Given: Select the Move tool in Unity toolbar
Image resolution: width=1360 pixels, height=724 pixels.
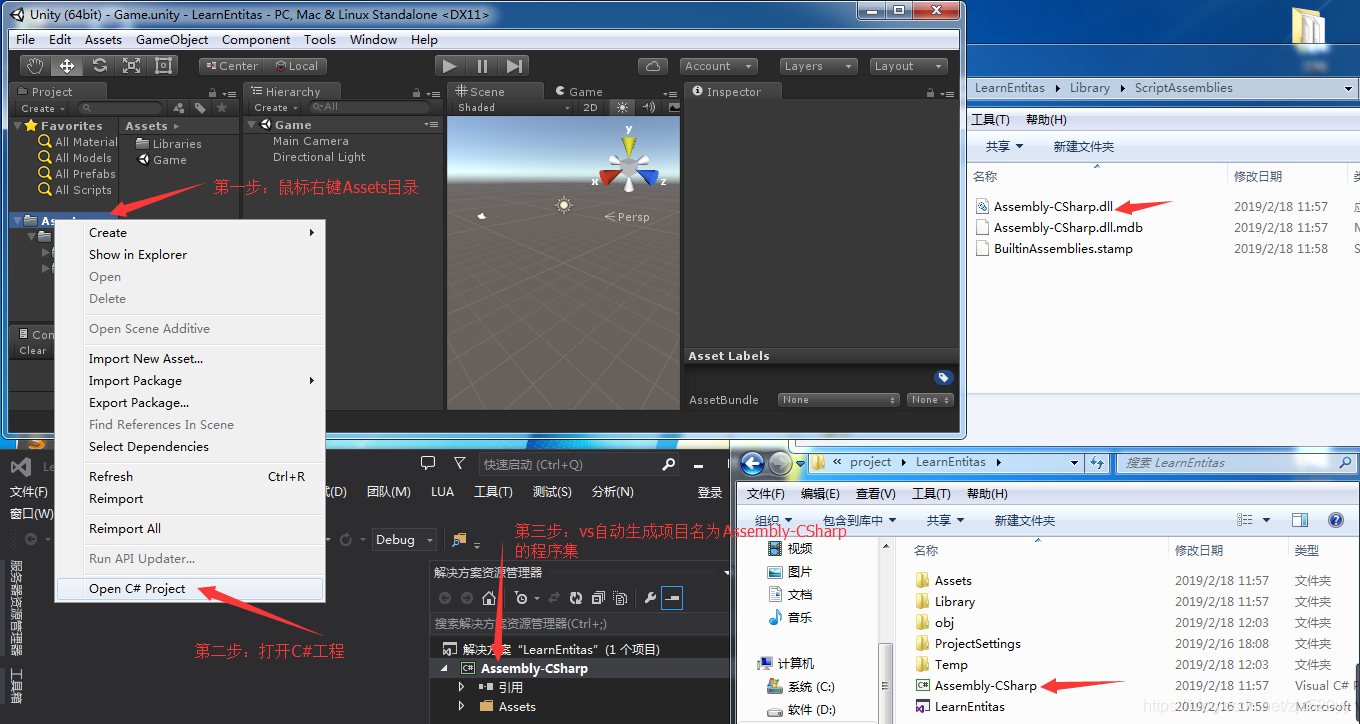Looking at the screenshot, I should coord(67,66).
